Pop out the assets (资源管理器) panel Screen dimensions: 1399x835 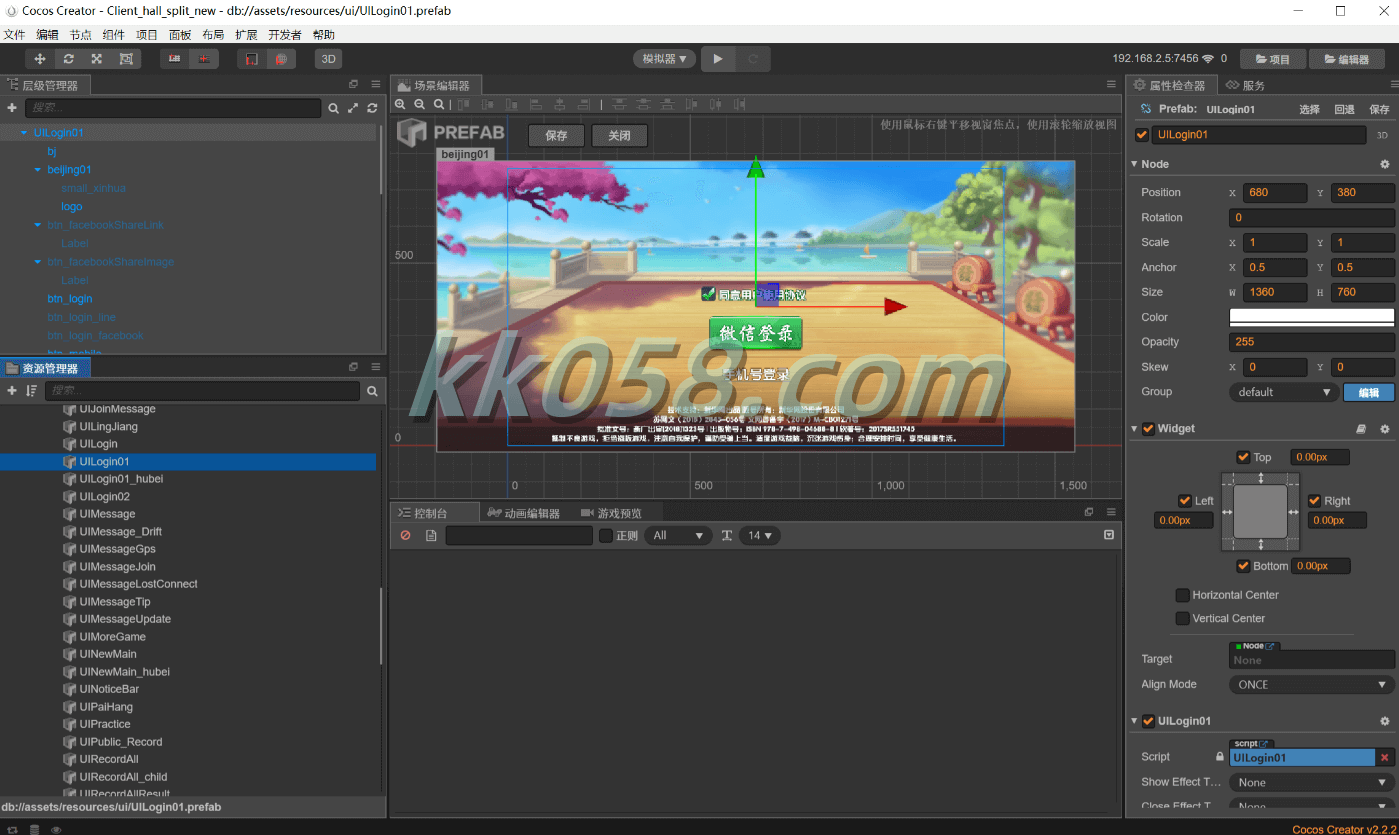353,367
